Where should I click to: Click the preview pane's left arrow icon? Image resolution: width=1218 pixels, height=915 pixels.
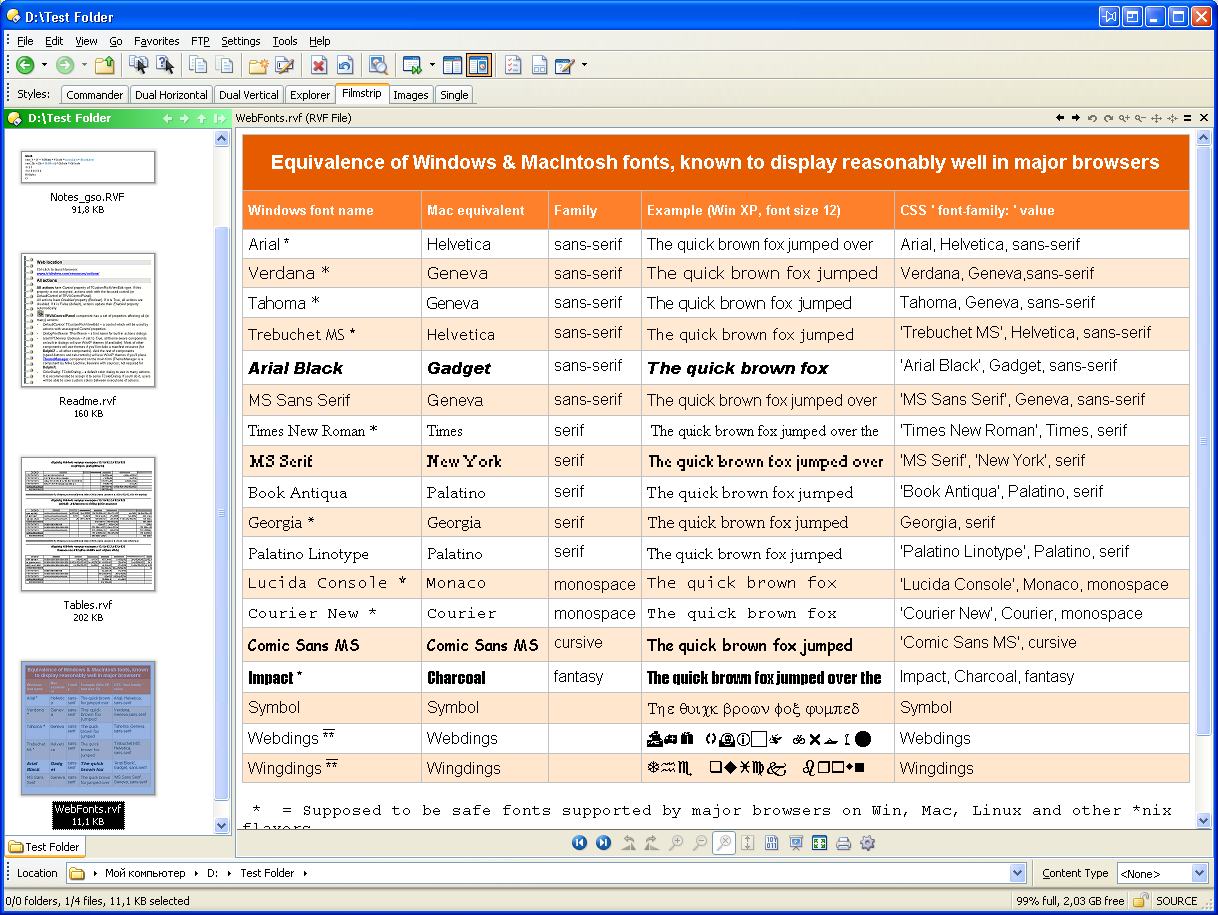1061,118
